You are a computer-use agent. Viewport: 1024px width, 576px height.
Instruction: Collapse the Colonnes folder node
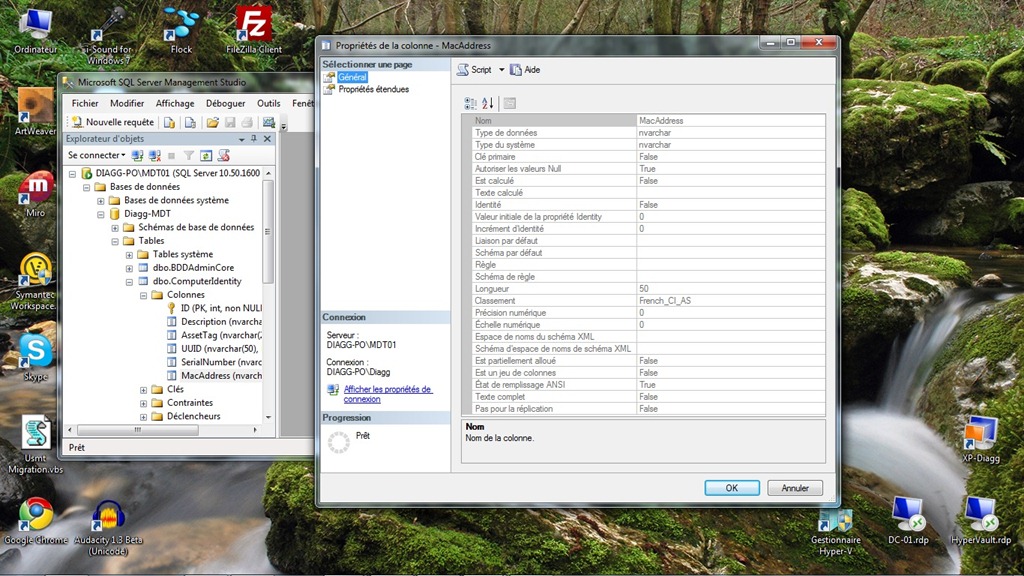(x=144, y=296)
